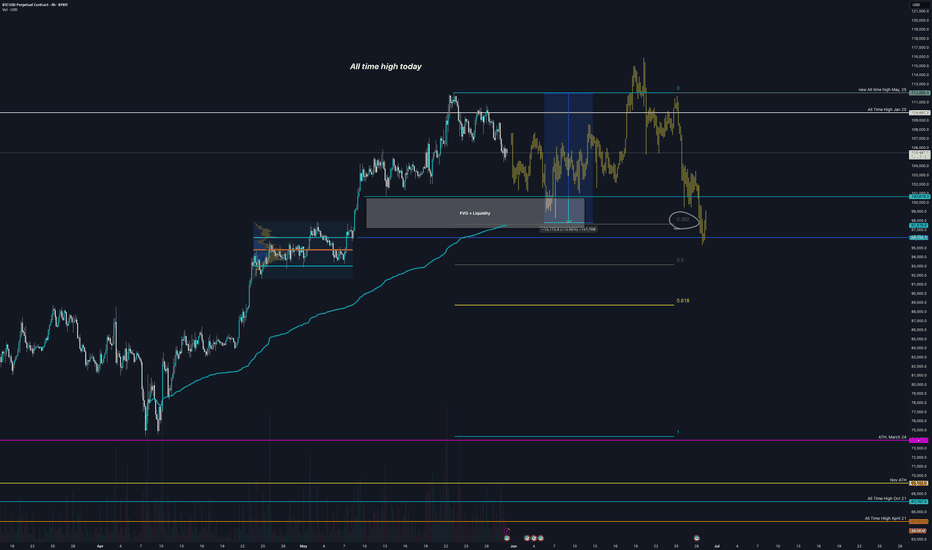Screen dimensions: 932x550
Task: Select the Fibonacci level 1 label
Action: click(678, 432)
